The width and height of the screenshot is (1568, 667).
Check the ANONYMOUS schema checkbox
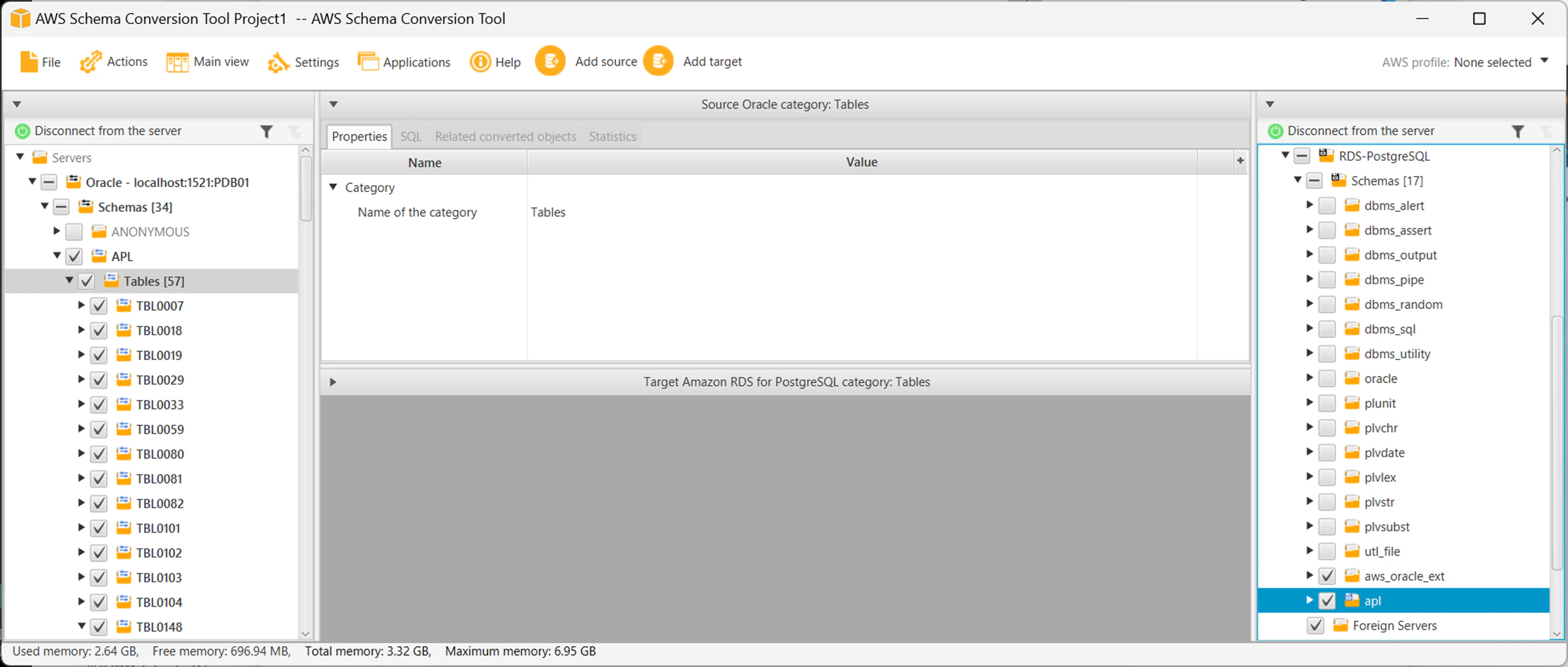coord(74,232)
